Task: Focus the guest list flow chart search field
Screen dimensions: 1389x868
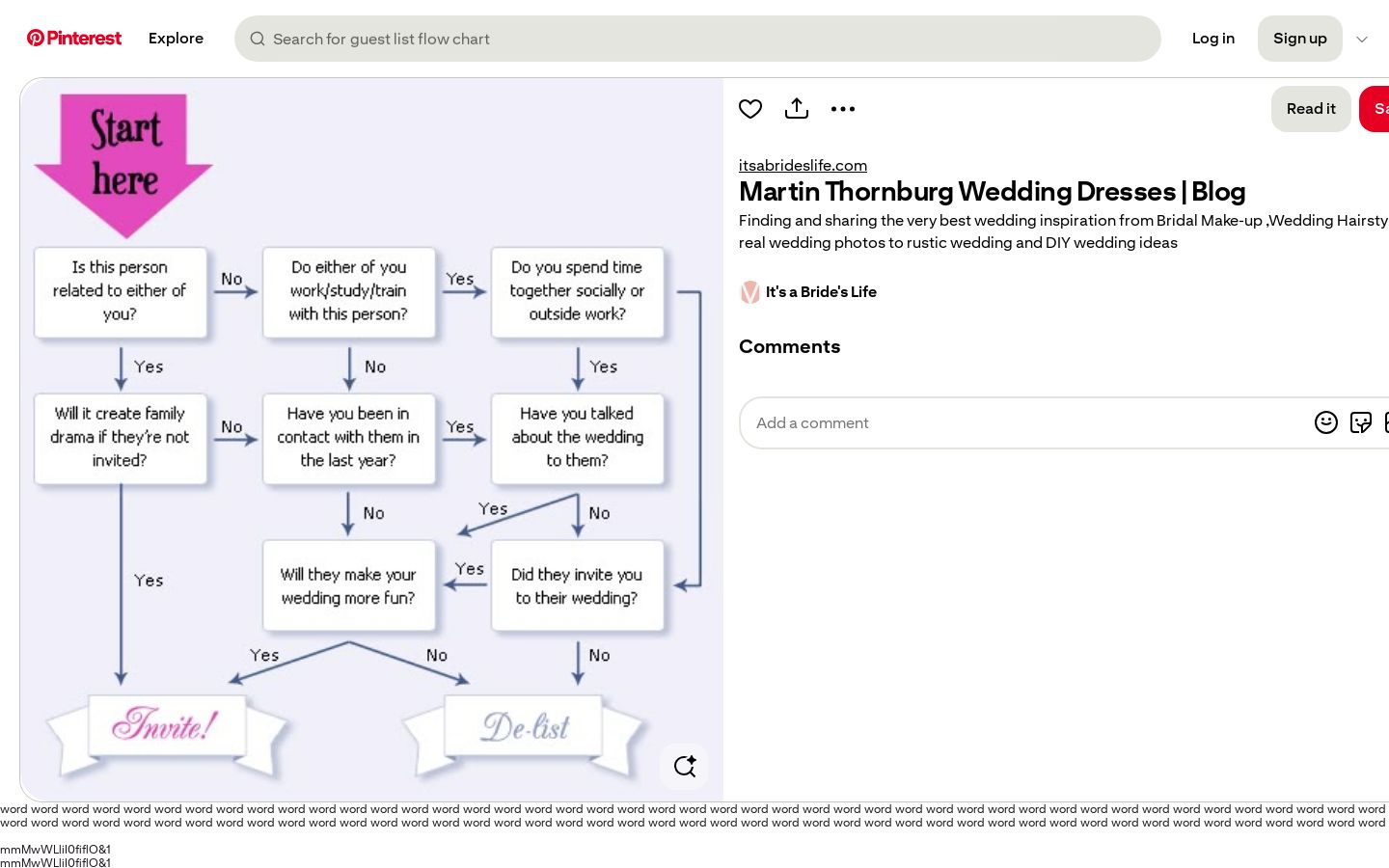Action: tap(697, 39)
